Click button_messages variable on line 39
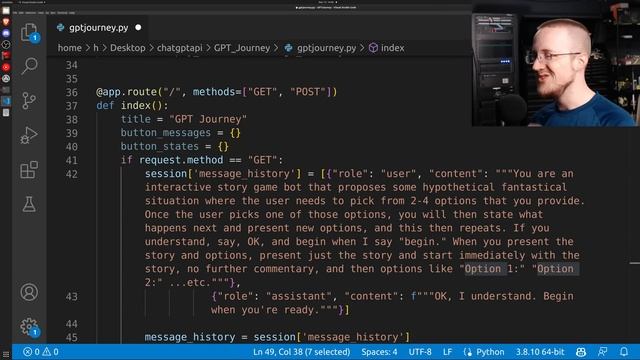This screenshot has height=360, width=640. [165, 133]
